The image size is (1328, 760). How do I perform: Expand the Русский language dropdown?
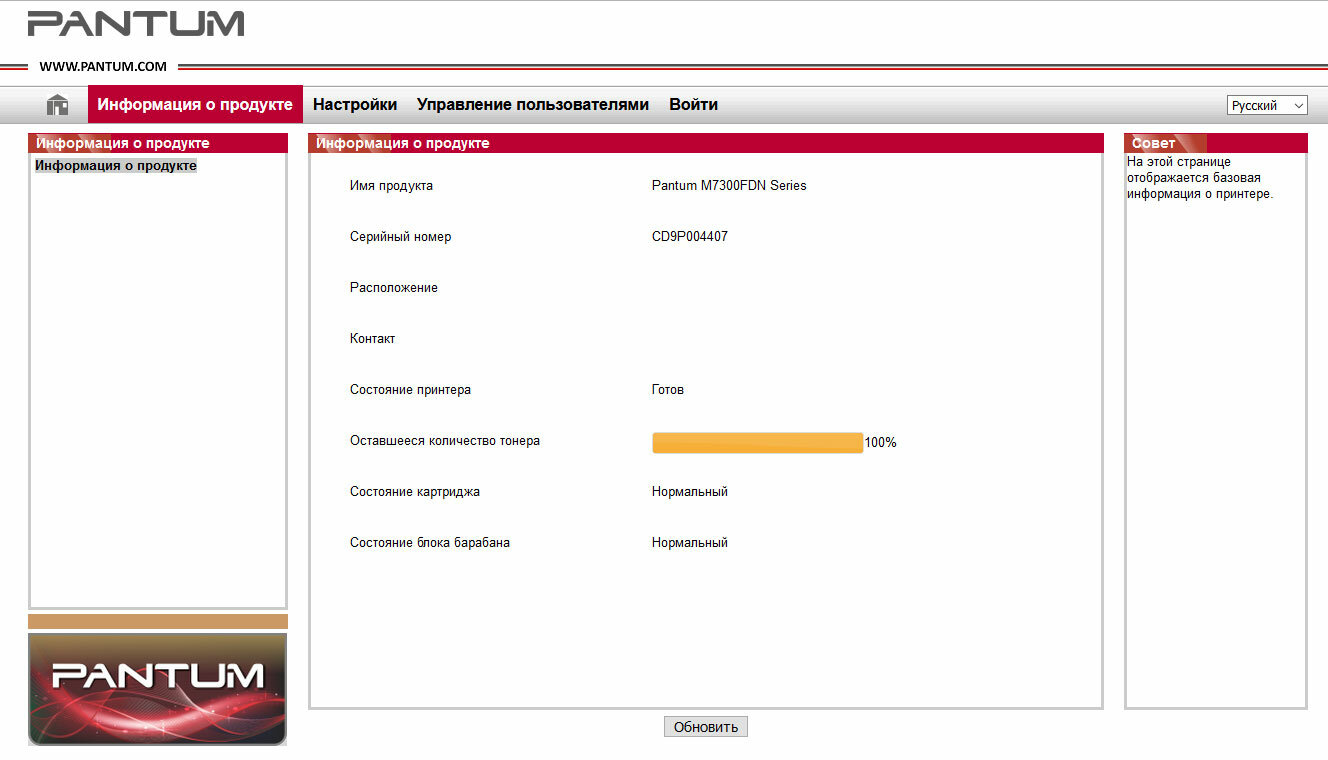(1267, 105)
